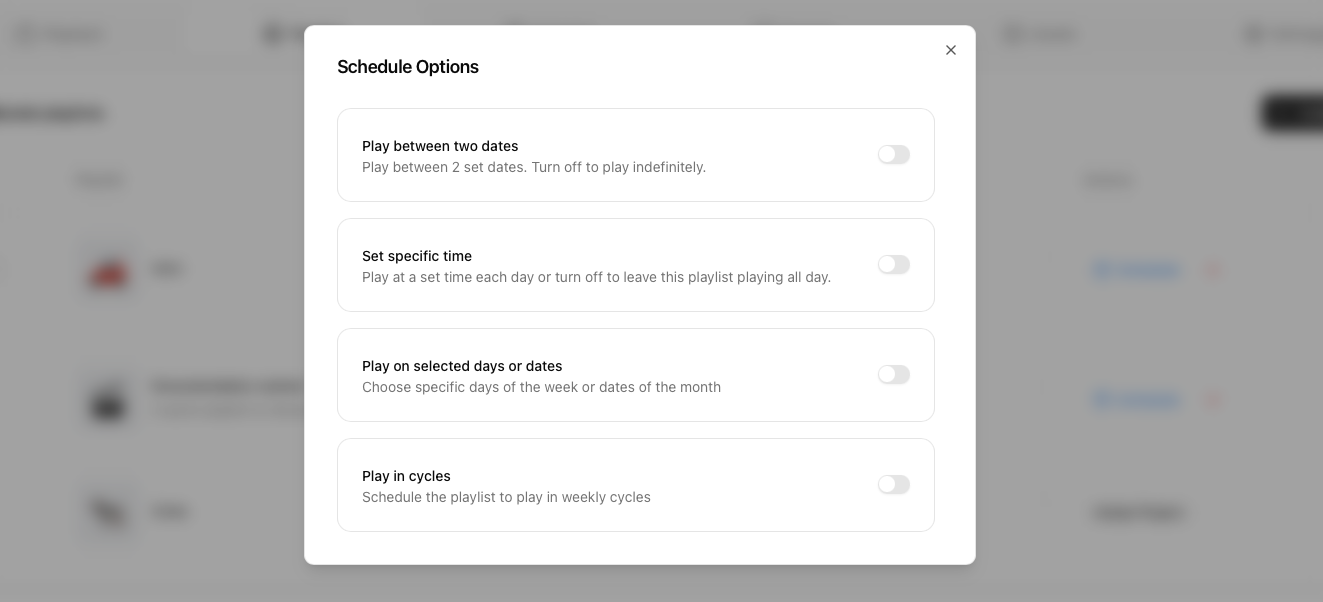Image resolution: width=1323 pixels, height=602 pixels.
Task: Click the "Schedule the playlist to play in weekly cycles" description
Action: (x=506, y=497)
